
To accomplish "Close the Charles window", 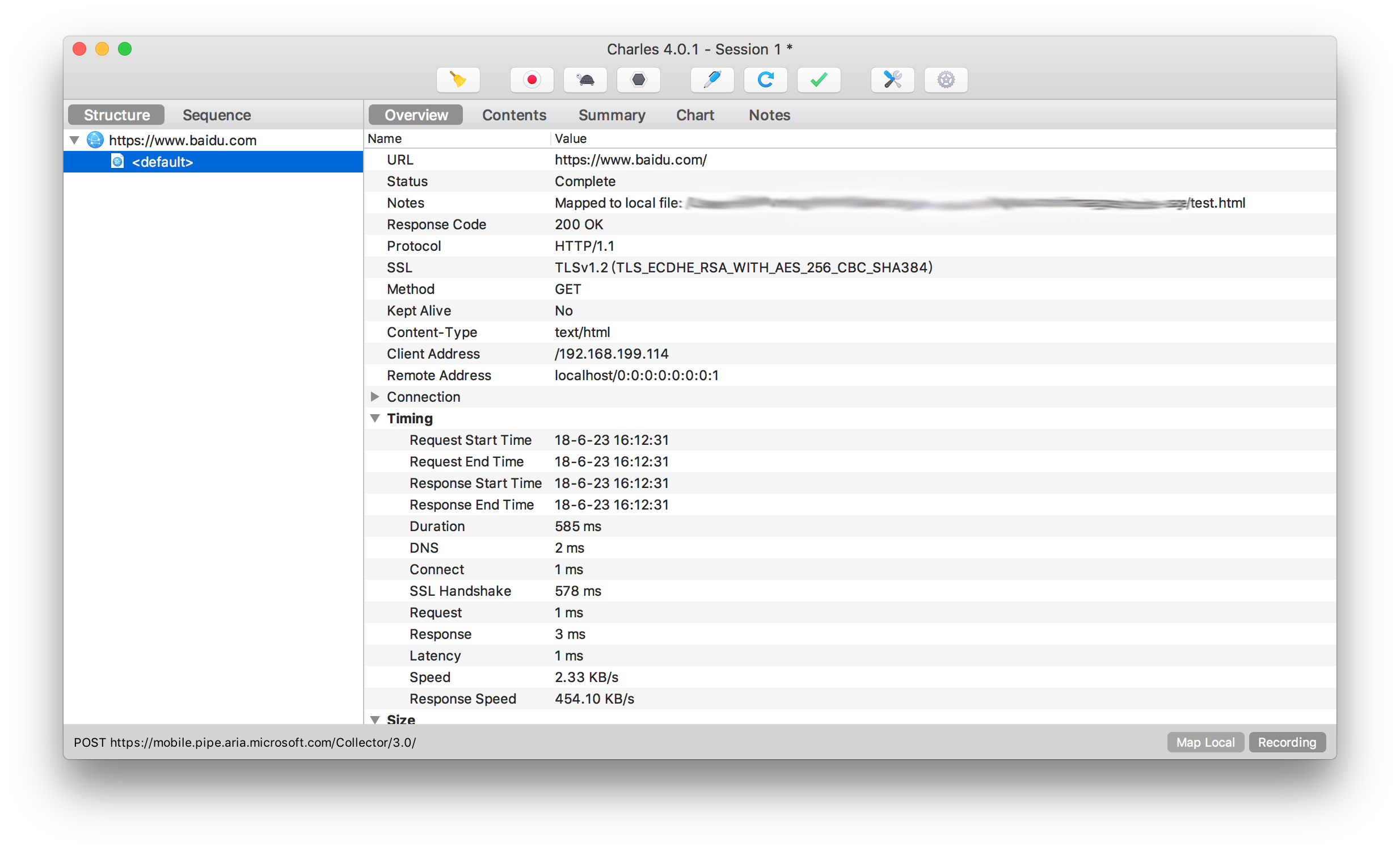I will [79, 49].
